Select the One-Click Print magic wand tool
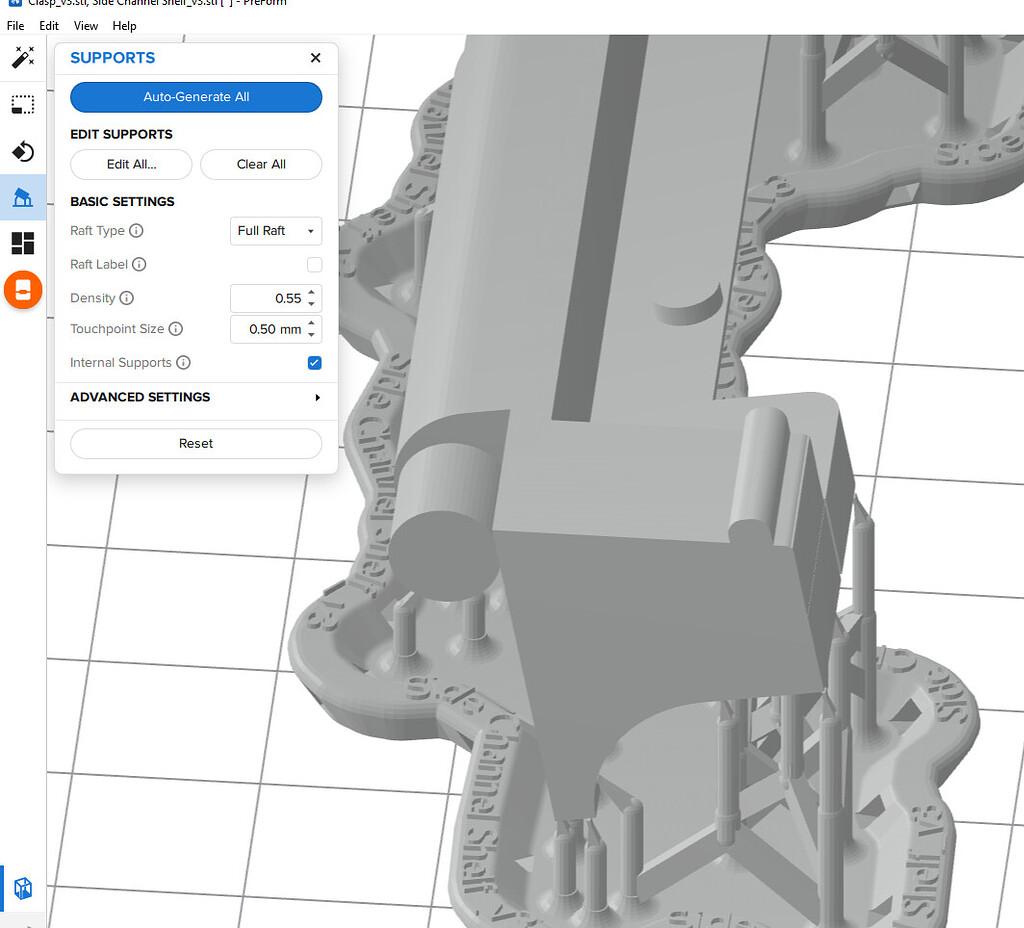1024x928 pixels. click(x=23, y=57)
